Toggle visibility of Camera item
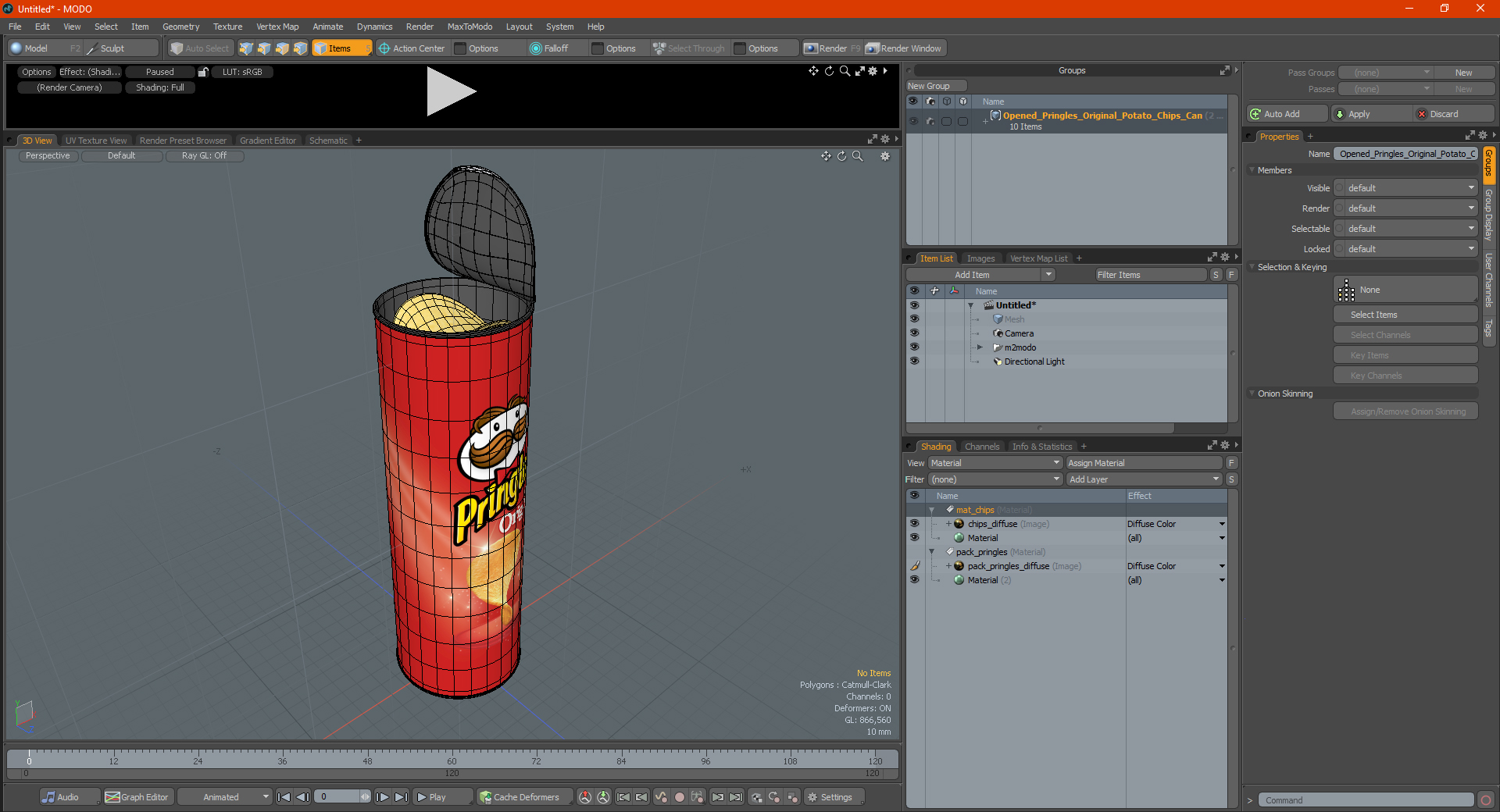 (914, 333)
